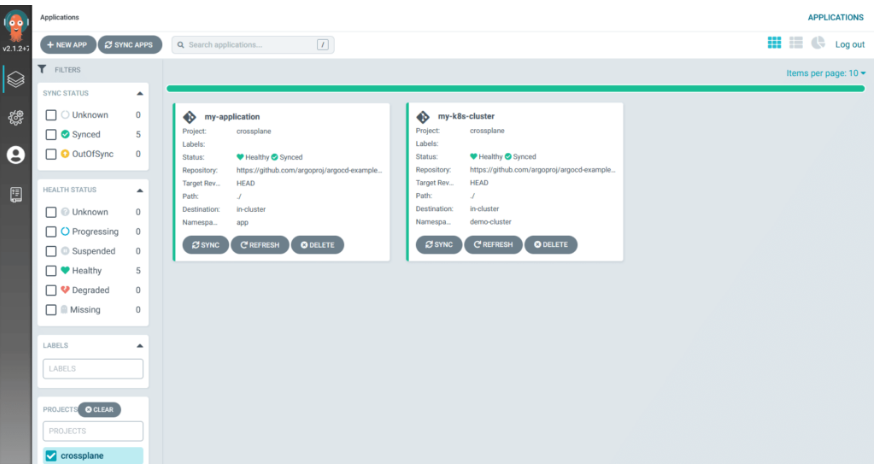Viewport: 874px width, 466px height.
Task: Uncheck the crossplane project filter
Action: [51, 456]
